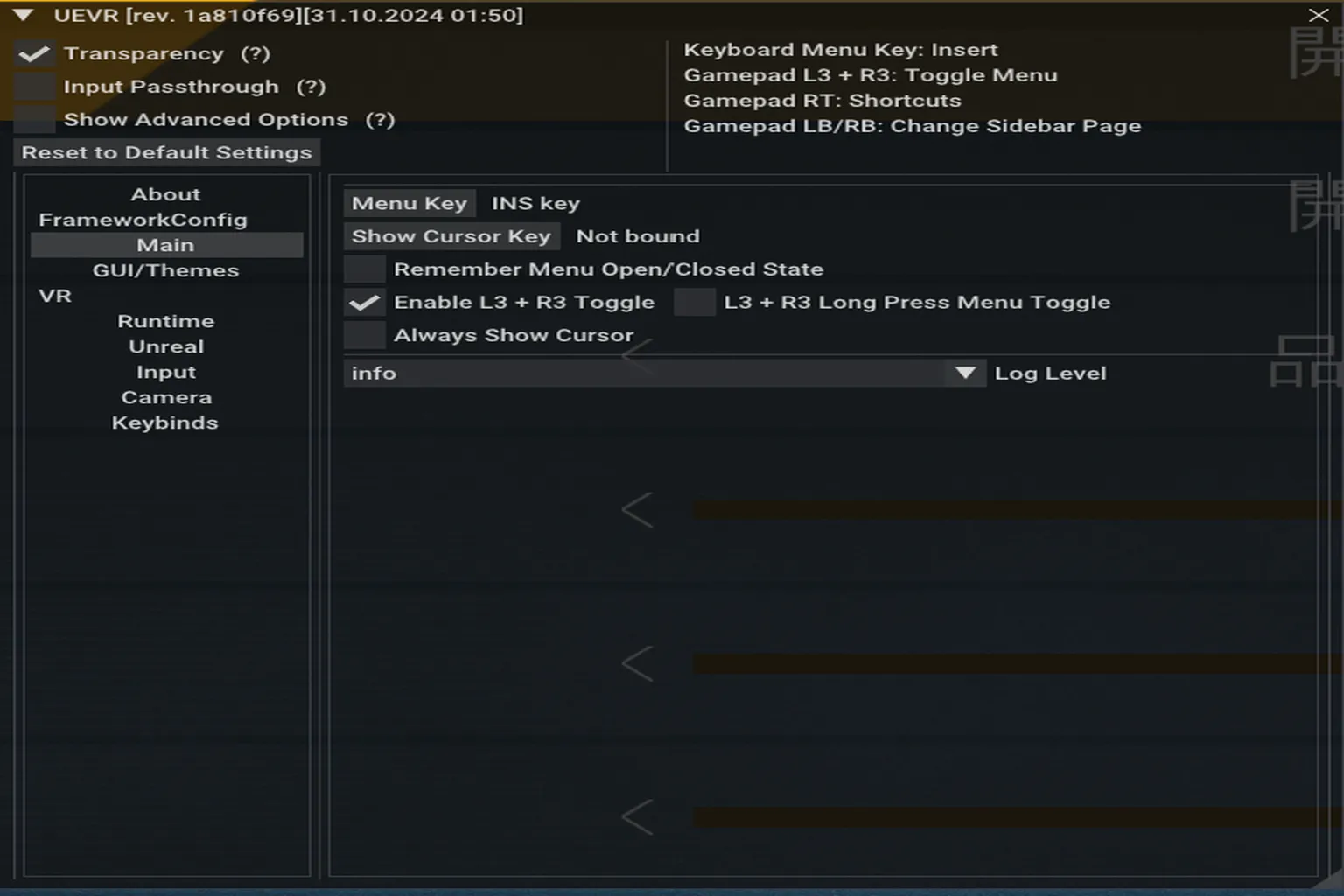Disable the Enable L3 + R3 Toggle checkbox
Screen dimensions: 1344x896
[365, 303]
